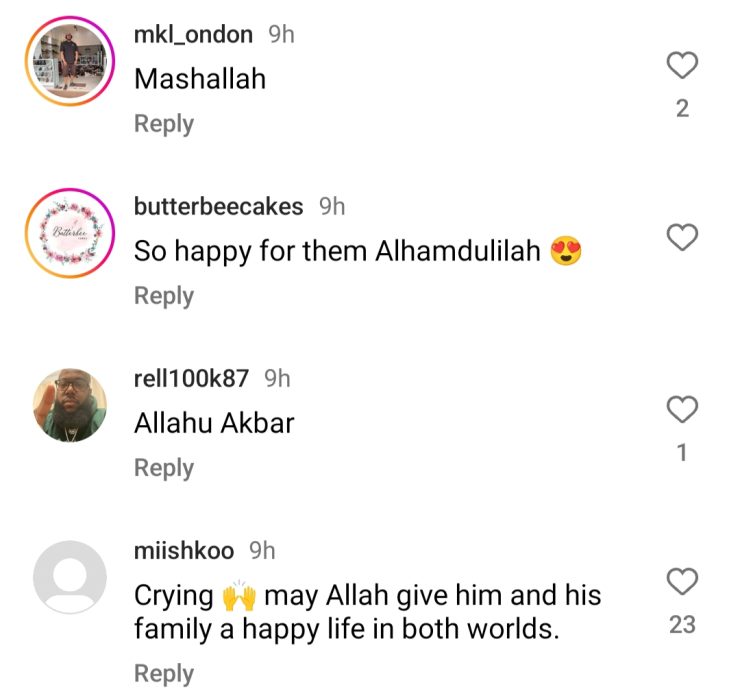Open the rell100k87 username link
The width and height of the screenshot is (740, 698).
point(191,378)
